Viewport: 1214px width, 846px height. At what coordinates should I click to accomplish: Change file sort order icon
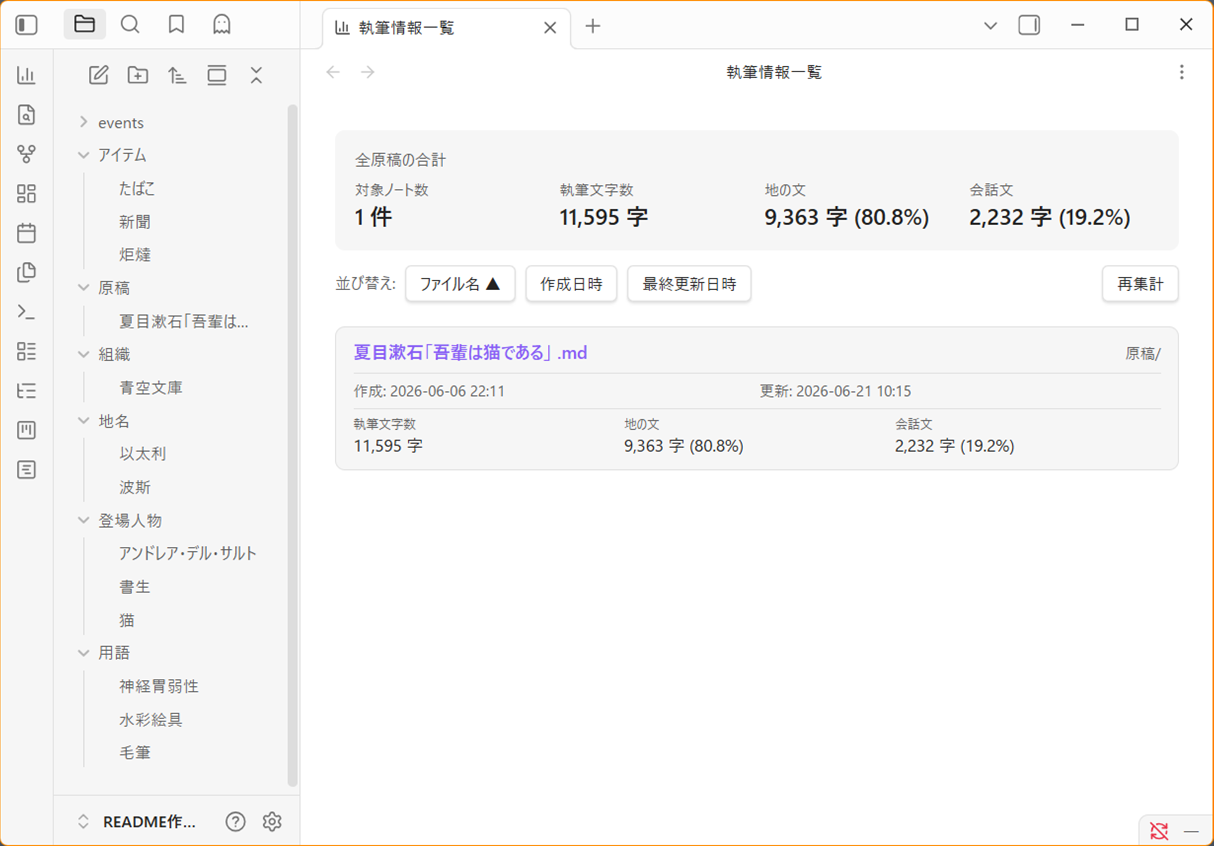tap(177, 75)
